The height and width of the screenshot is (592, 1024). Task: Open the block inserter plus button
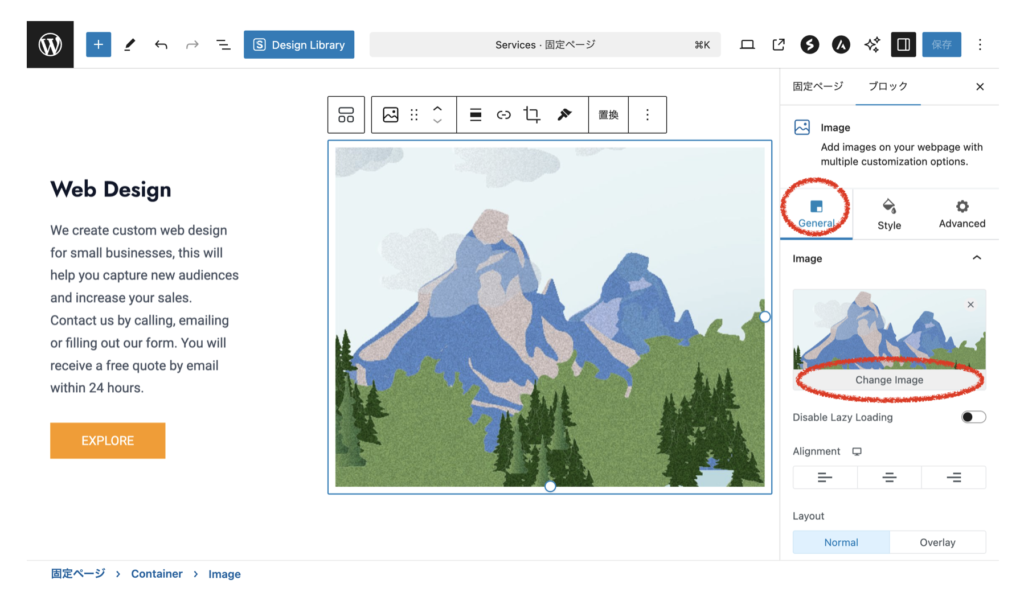pyautogui.click(x=98, y=45)
